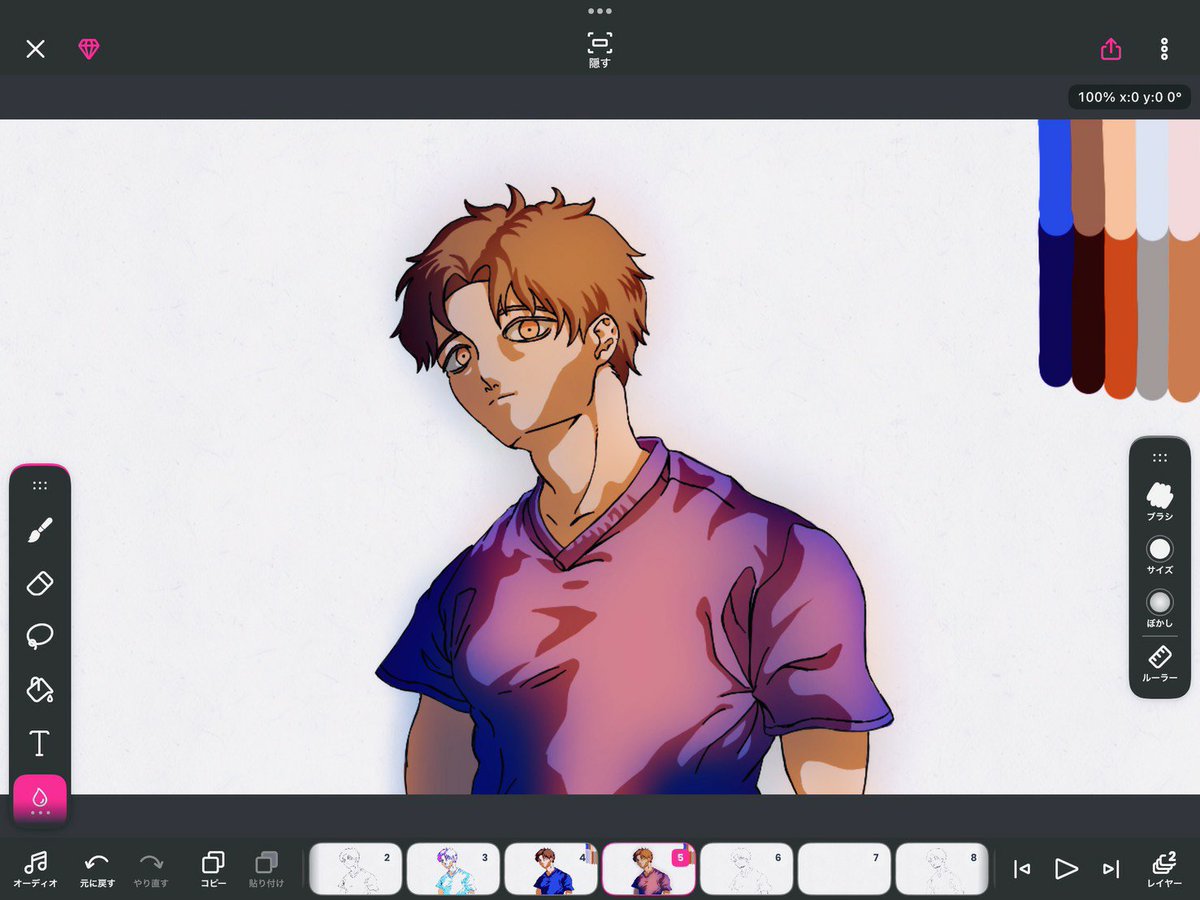Tap the hide interface button (隠す)
The height and width of the screenshot is (900, 1200).
(x=599, y=49)
